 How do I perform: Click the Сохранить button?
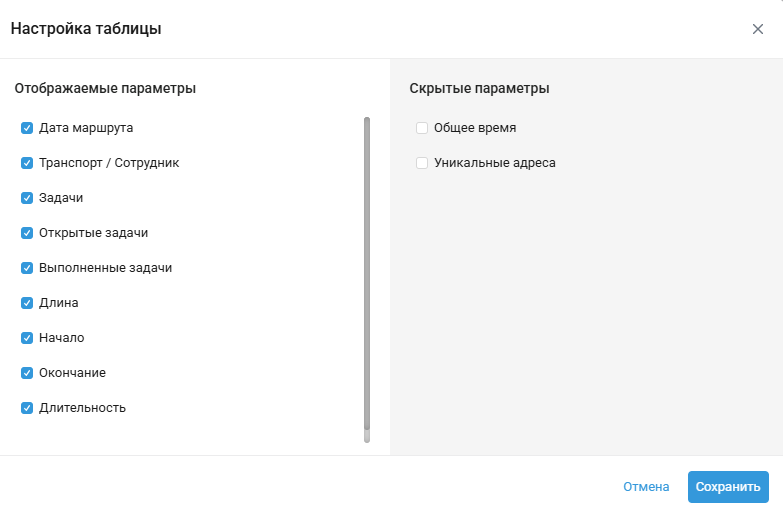728,487
